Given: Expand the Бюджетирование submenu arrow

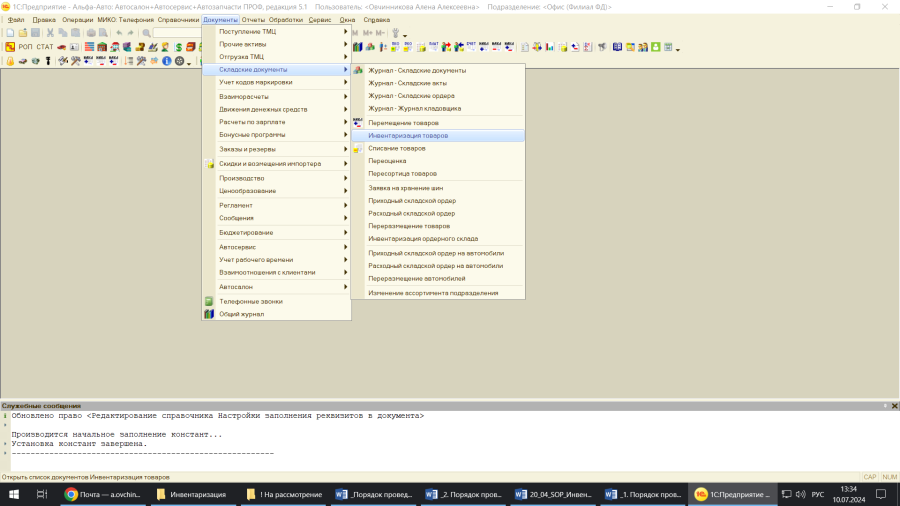Looking at the screenshot, I should click(x=346, y=232).
